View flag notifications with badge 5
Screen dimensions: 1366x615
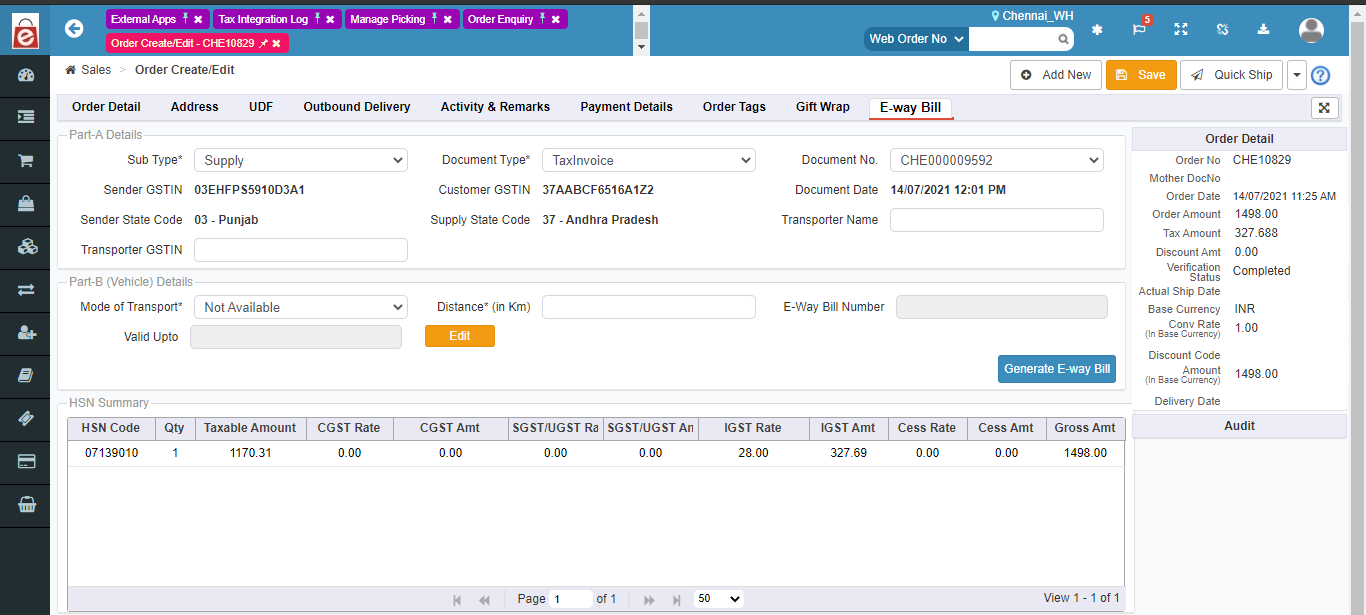pos(1139,31)
